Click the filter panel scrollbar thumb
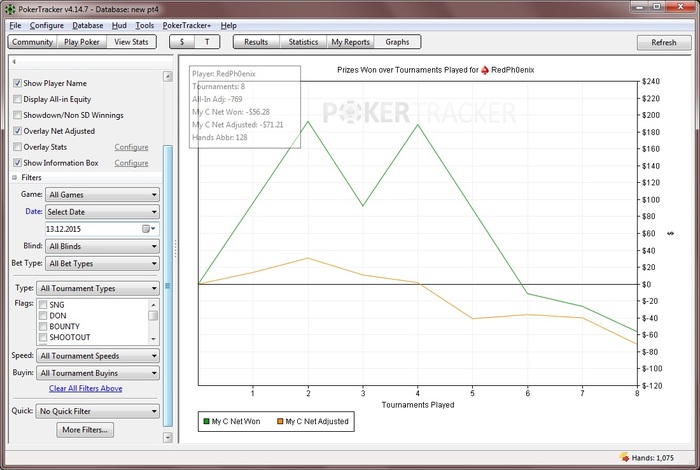Image resolution: width=700 pixels, height=470 pixels. click(168, 286)
